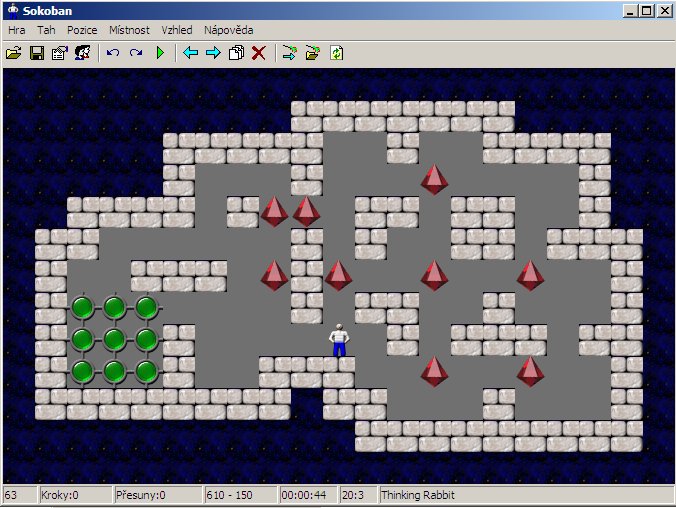
Task: Click the path with folder icon
Action: click(x=313, y=53)
